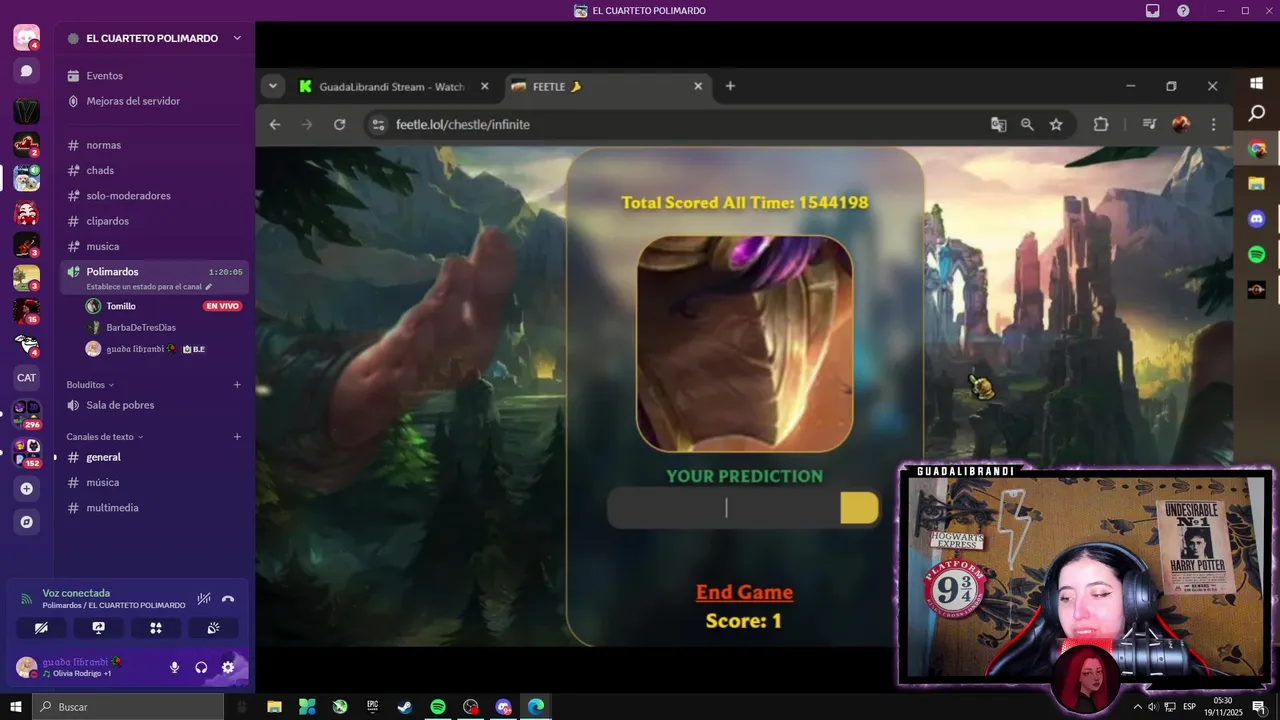Collapse the Canales de texto category

(105, 437)
